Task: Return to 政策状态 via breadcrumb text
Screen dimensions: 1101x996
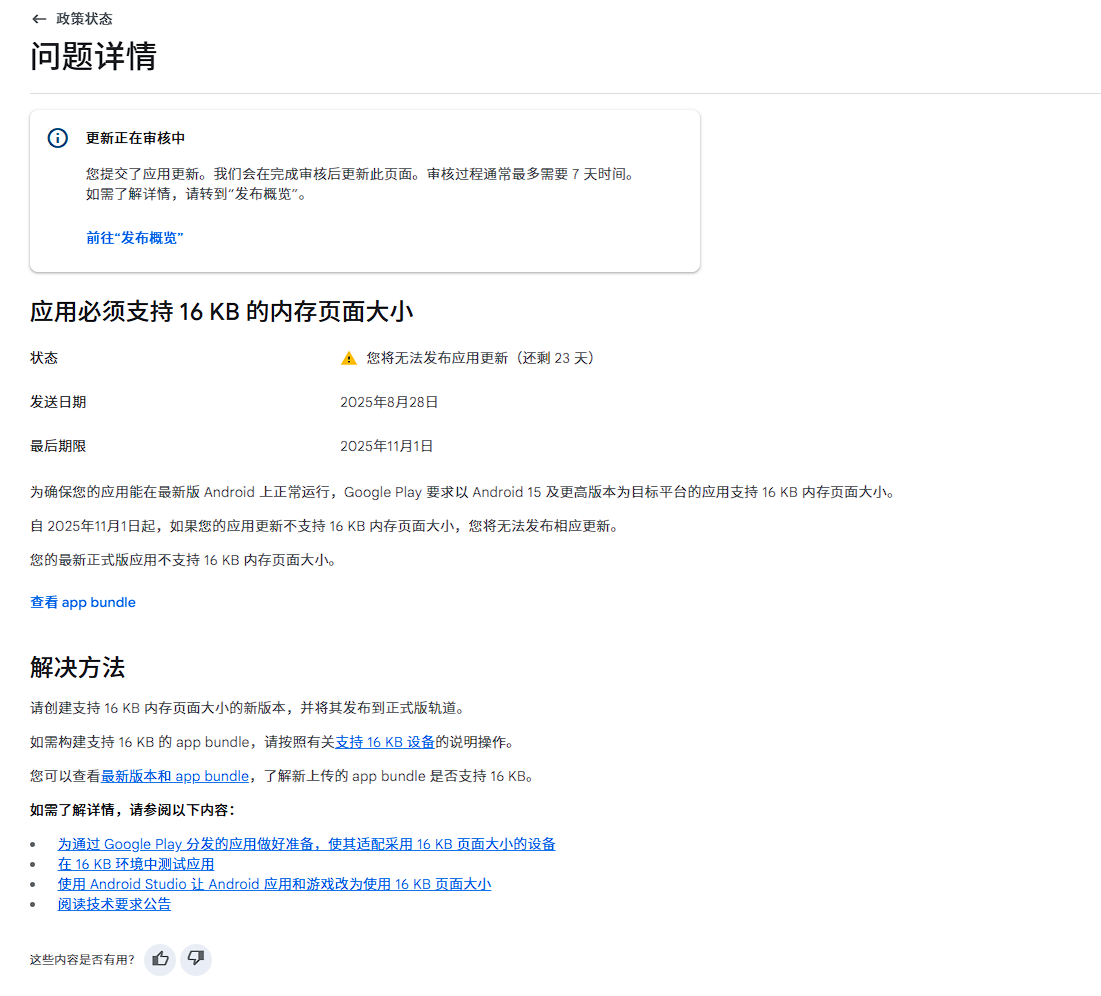Action: (84, 19)
